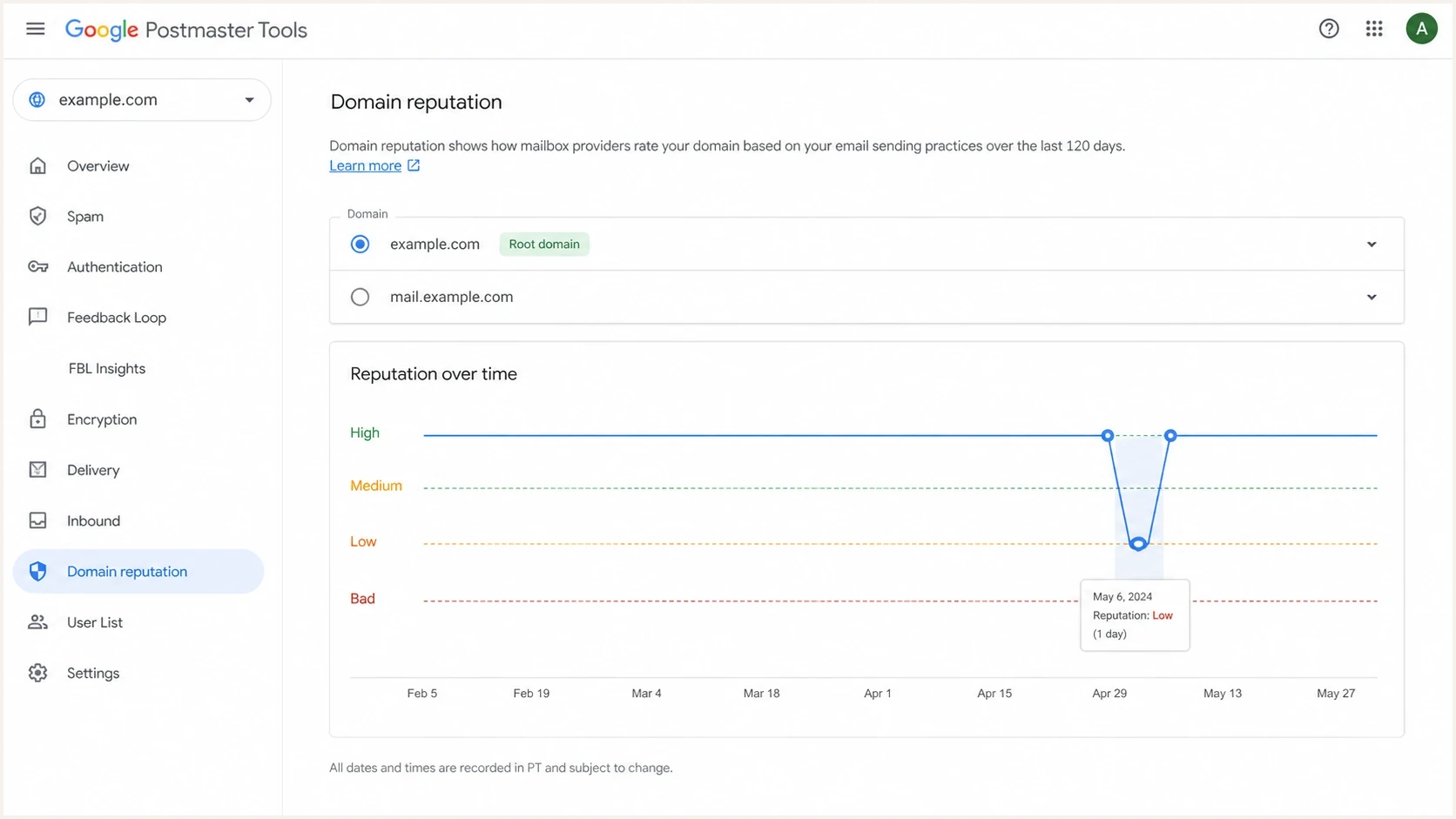Click the Apr 29 axis date

pyautogui.click(x=1109, y=694)
